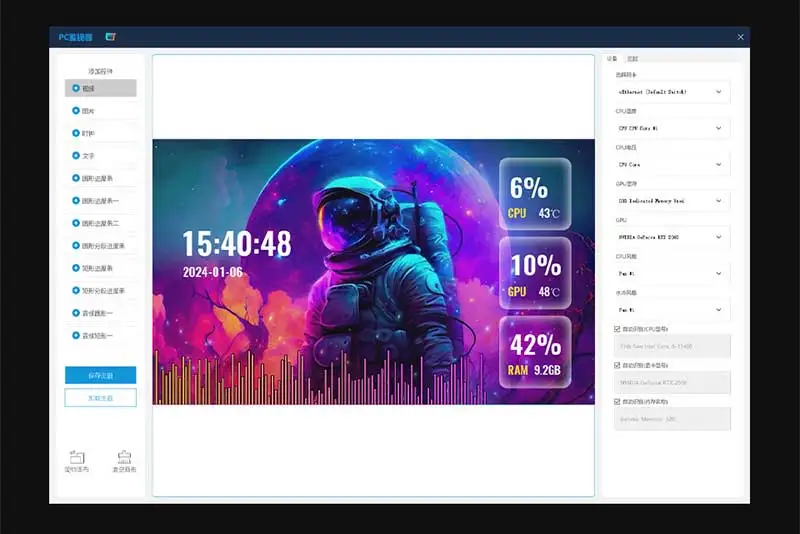Open the CPU Core #1 temperature dropdown
Image resolution: width=800 pixels, height=534 pixels.
point(672,128)
